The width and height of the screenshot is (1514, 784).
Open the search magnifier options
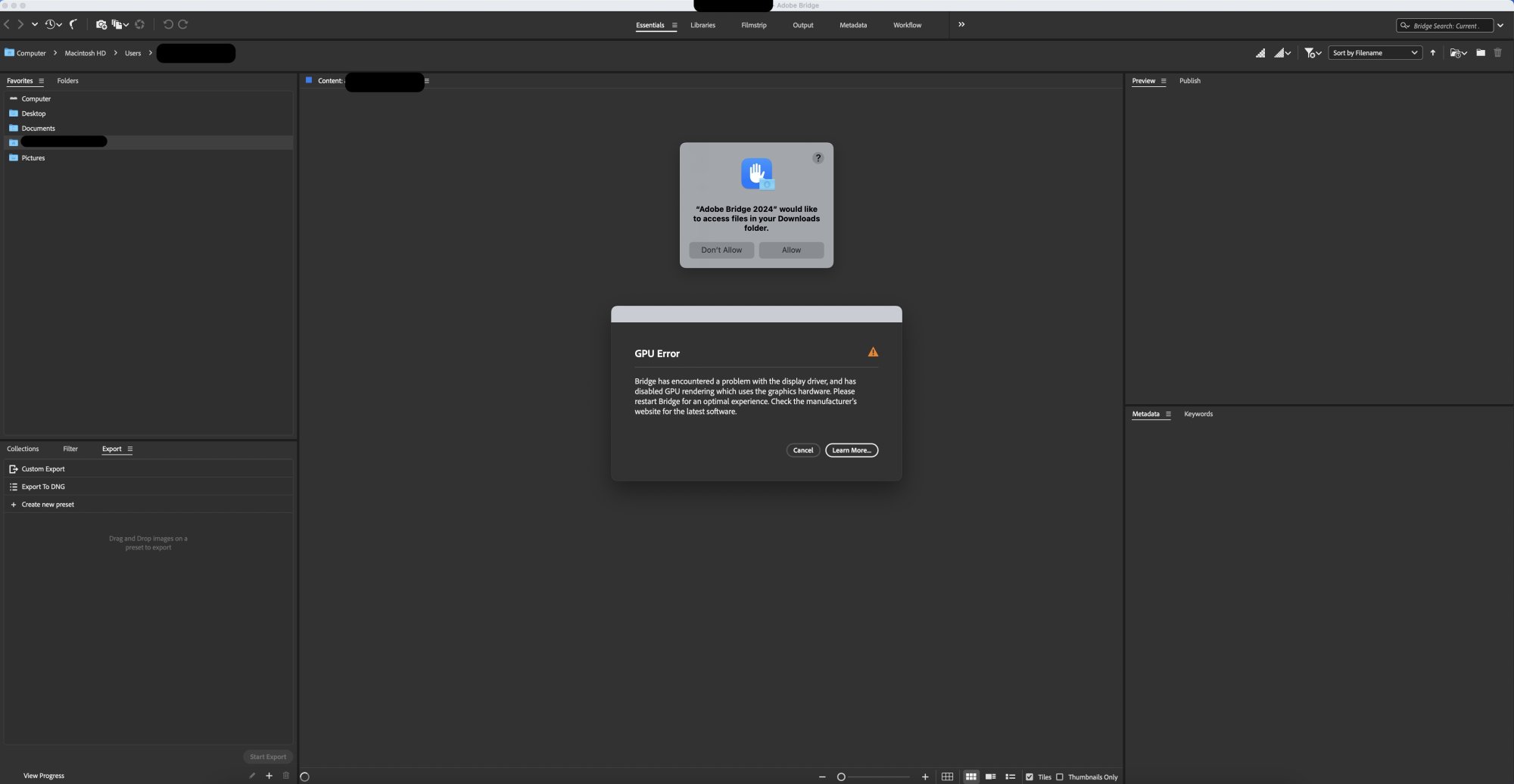(1405, 26)
